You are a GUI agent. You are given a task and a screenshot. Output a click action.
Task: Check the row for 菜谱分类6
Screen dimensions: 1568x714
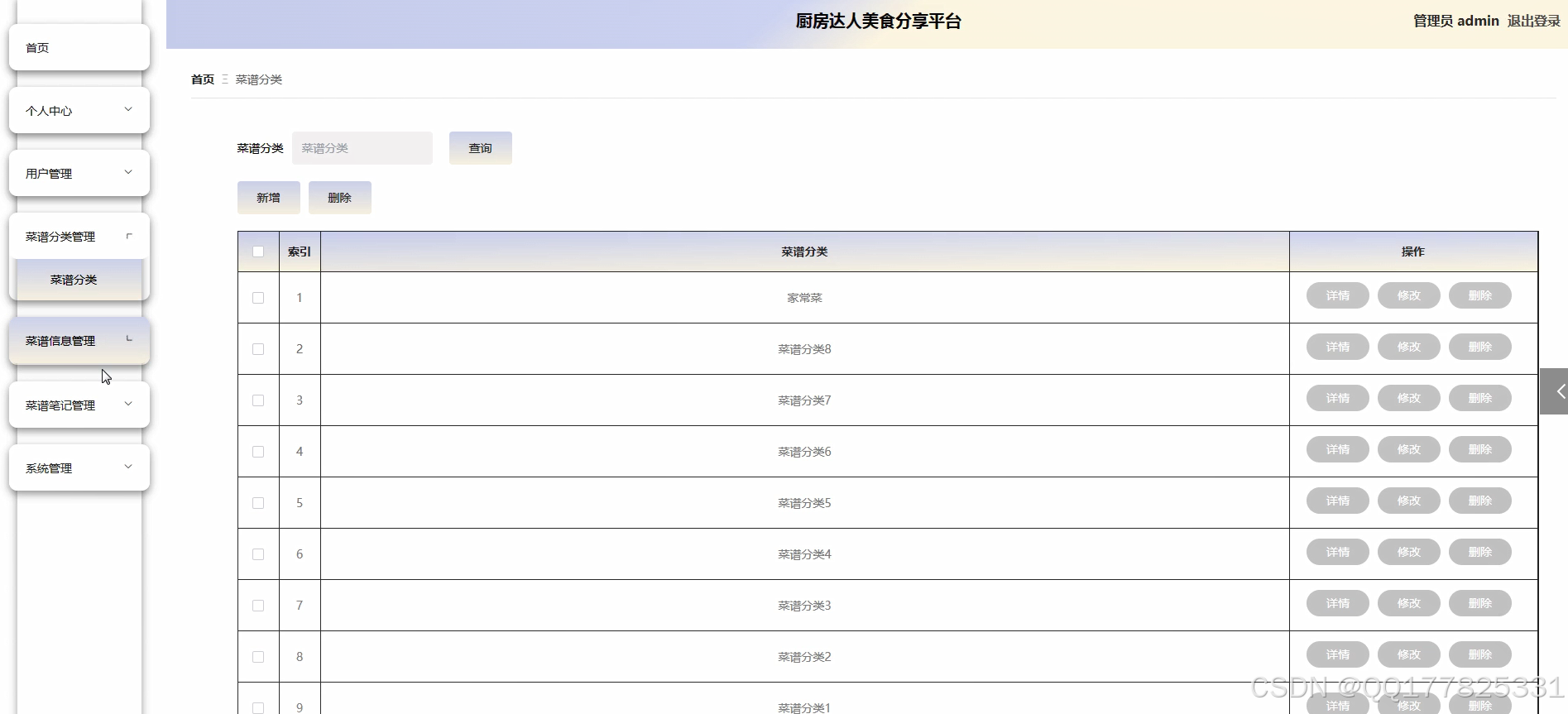tap(258, 452)
